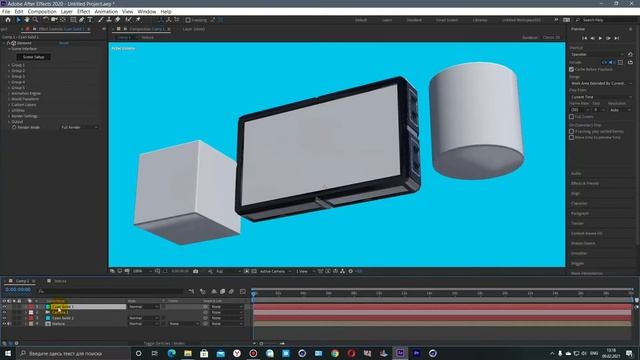
Task: Open Chrome from the Windows taskbar
Action: click(x=335, y=353)
